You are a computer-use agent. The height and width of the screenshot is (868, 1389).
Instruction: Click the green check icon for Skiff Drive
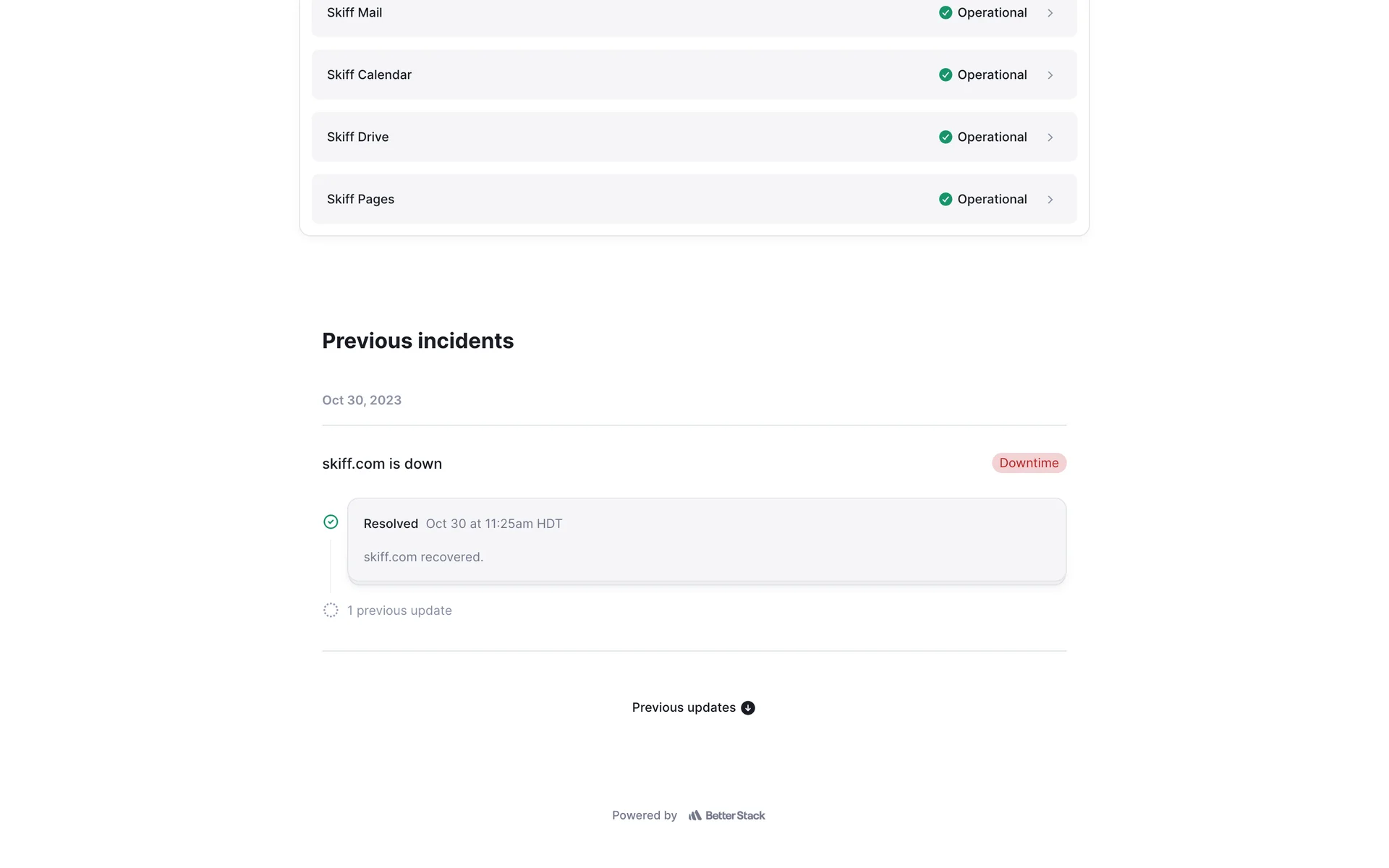tap(945, 137)
